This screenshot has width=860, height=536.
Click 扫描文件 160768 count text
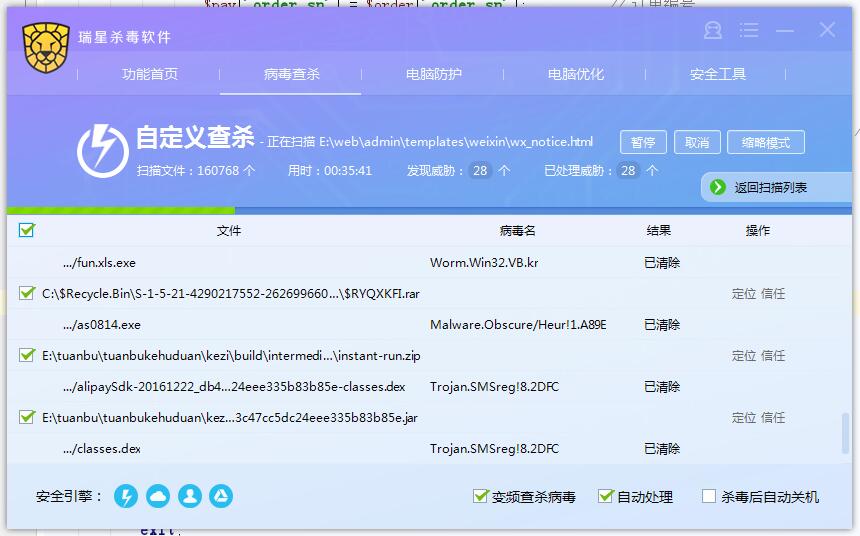196,171
